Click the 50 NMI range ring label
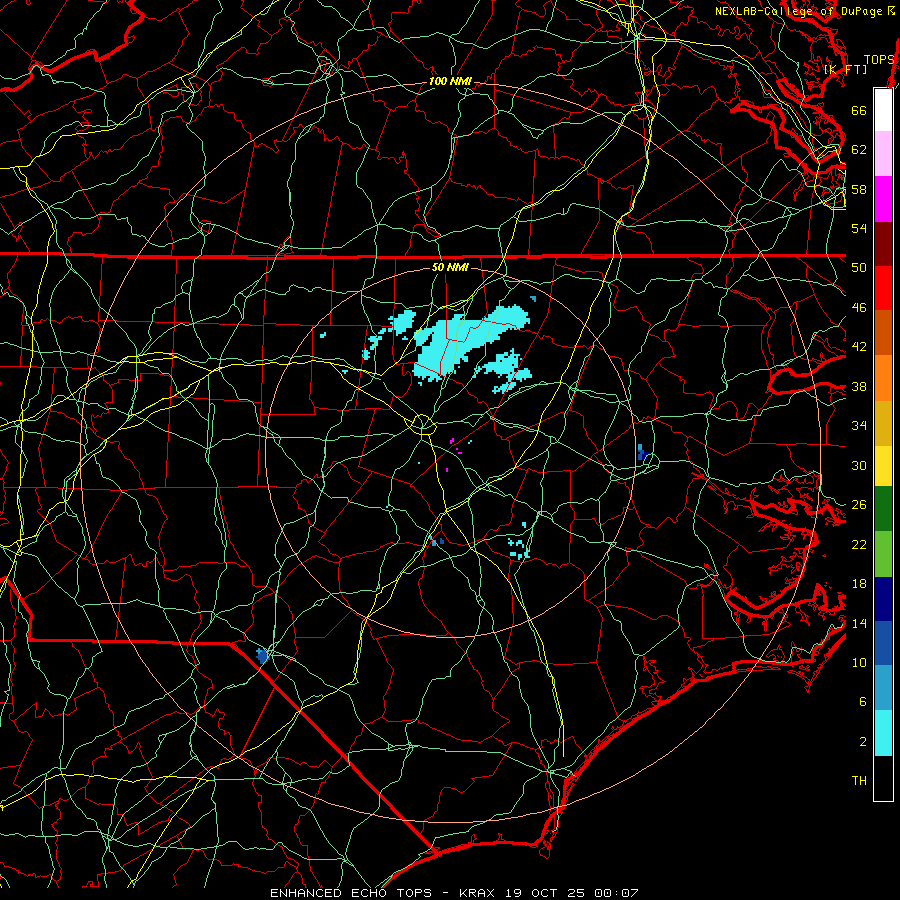Screen dimensions: 900x900 click(x=450, y=267)
